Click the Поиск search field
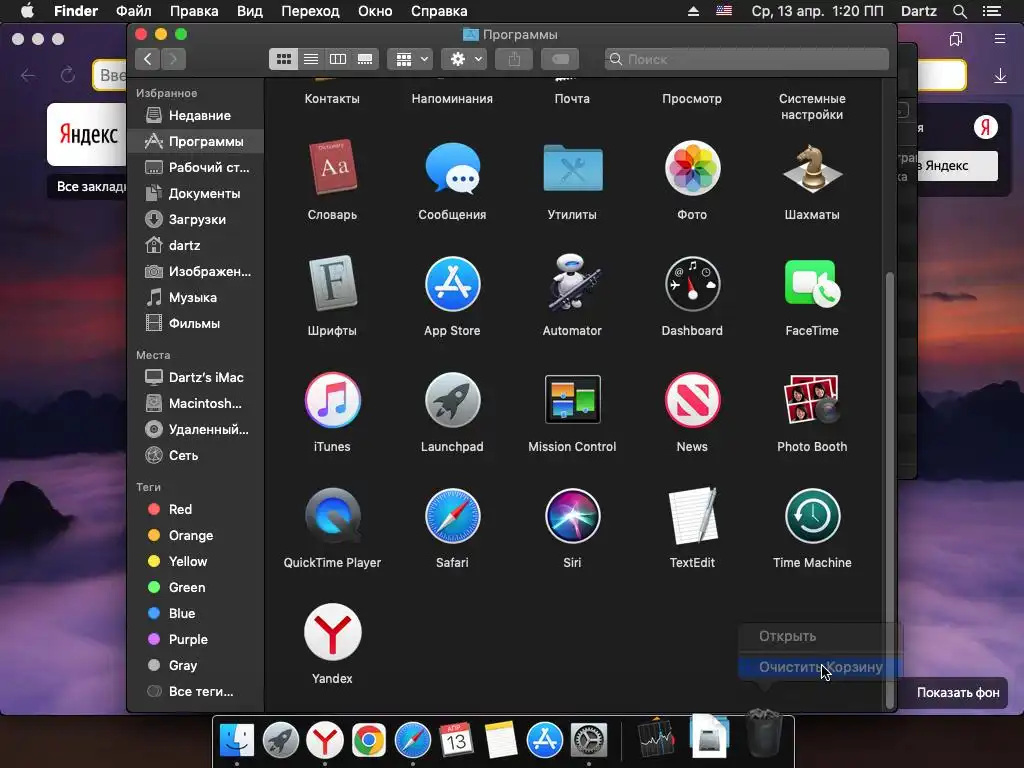Image resolution: width=1024 pixels, height=768 pixels. (x=746, y=59)
